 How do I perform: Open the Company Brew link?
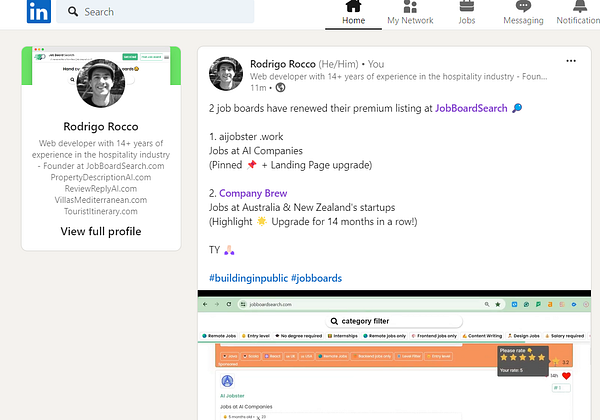point(253,193)
